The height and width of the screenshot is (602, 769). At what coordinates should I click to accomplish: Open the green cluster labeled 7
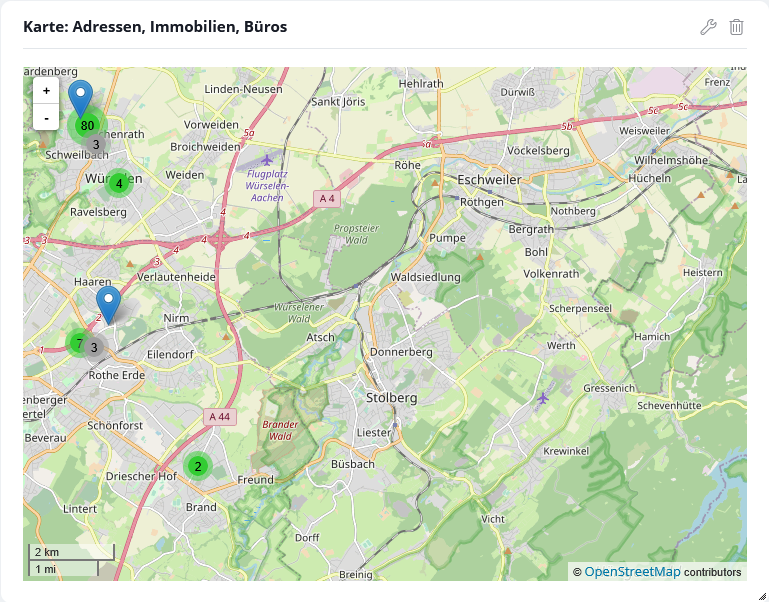[x=79, y=343]
